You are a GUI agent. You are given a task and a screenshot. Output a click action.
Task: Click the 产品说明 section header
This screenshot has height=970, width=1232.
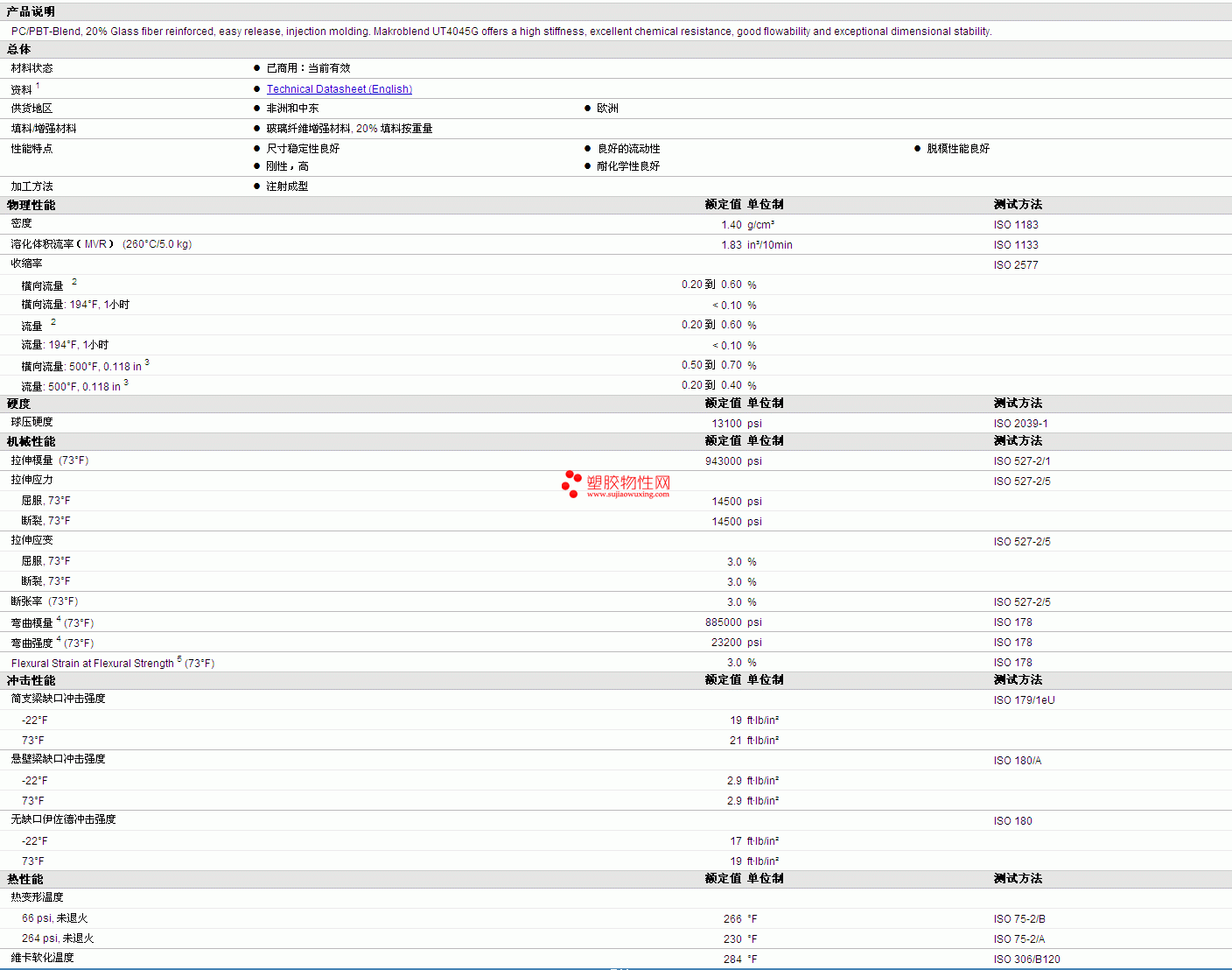[31, 11]
